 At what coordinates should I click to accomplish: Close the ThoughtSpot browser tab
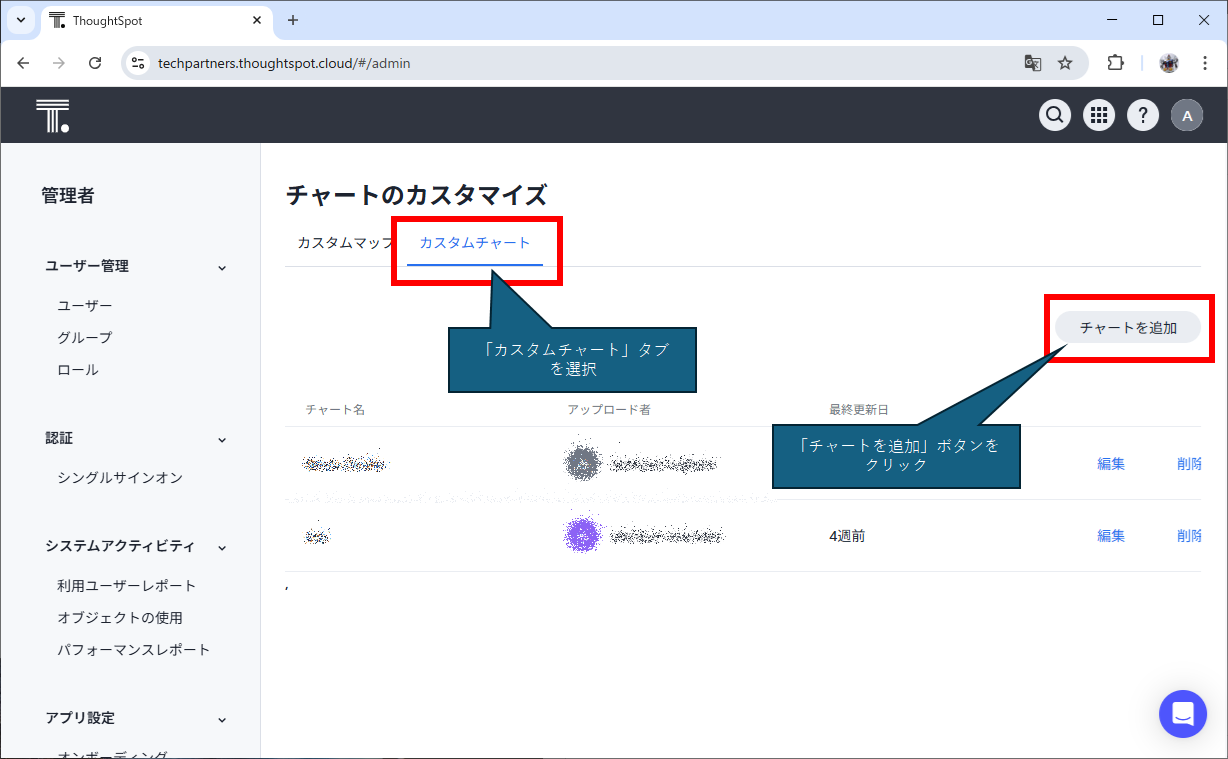click(257, 20)
